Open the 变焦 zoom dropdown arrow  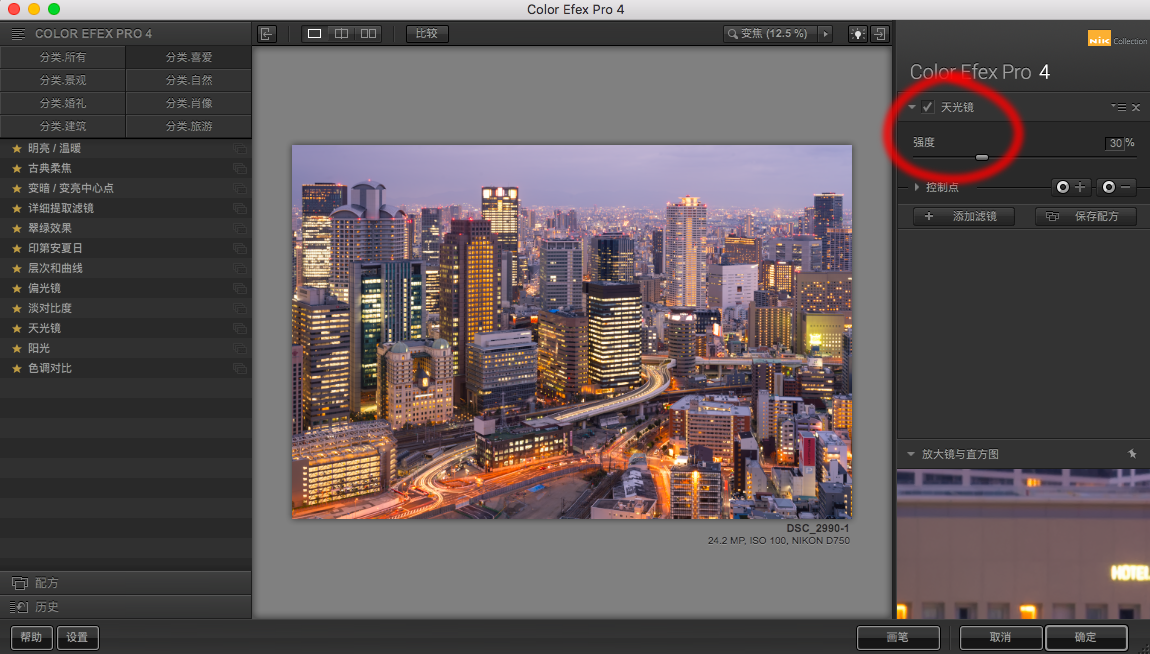[825, 34]
